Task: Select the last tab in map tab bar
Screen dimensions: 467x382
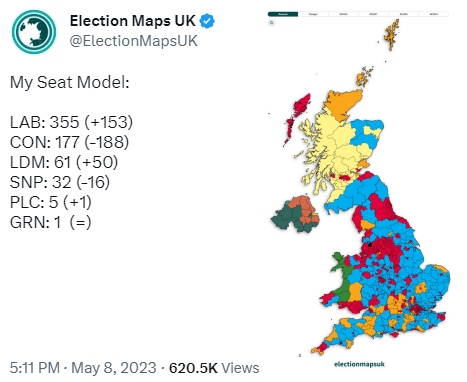Action: 433,14
